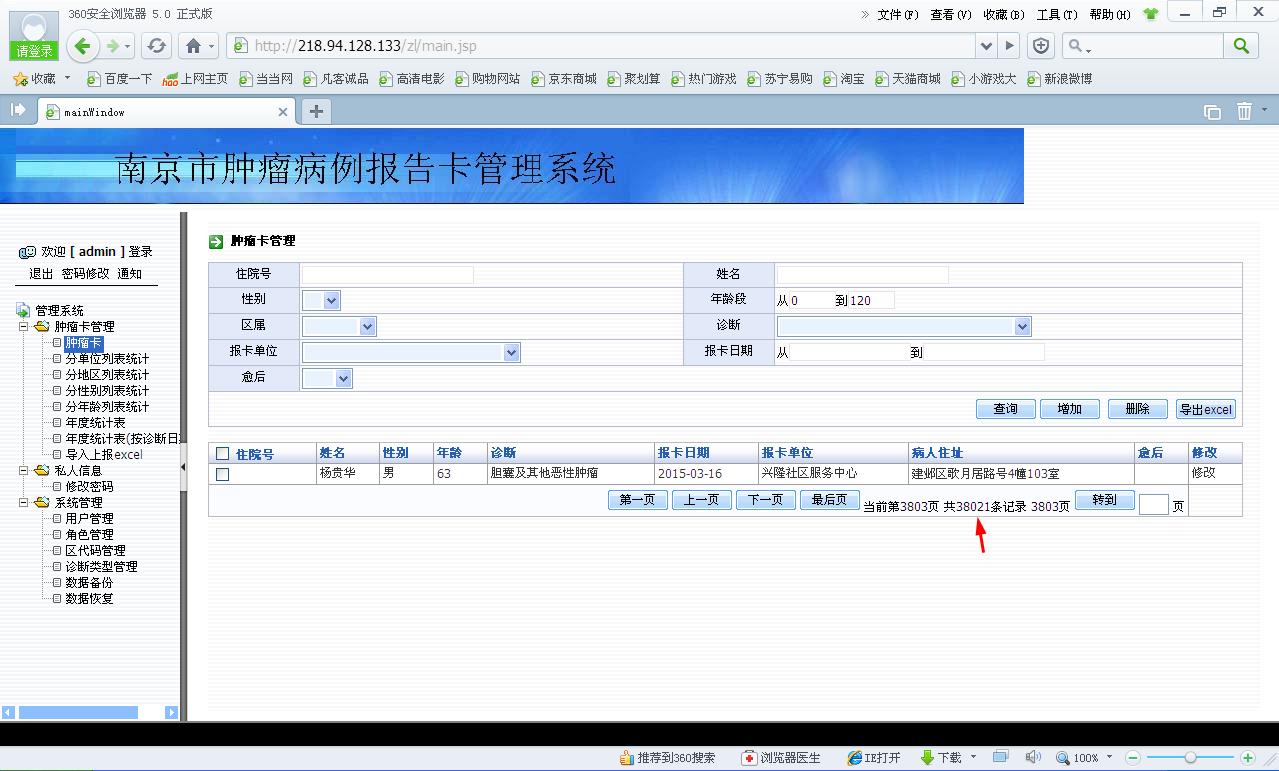This screenshot has width=1279, height=771.
Task: Click the 删除 button
Action: pyautogui.click(x=1137, y=409)
